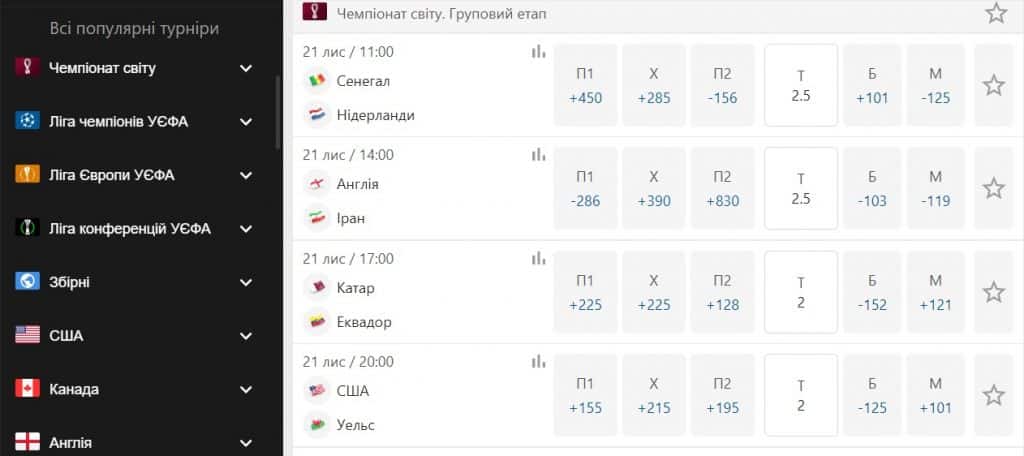Expand the Збірні sidebar category
This screenshot has height=456, width=1024.
pos(246,282)
